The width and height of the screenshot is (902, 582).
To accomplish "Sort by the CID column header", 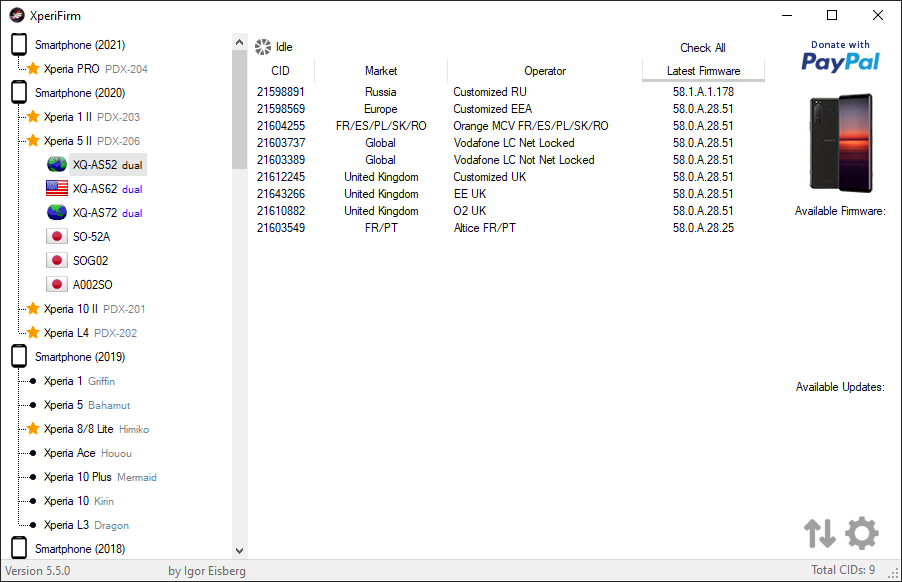I will coord(280,71).
